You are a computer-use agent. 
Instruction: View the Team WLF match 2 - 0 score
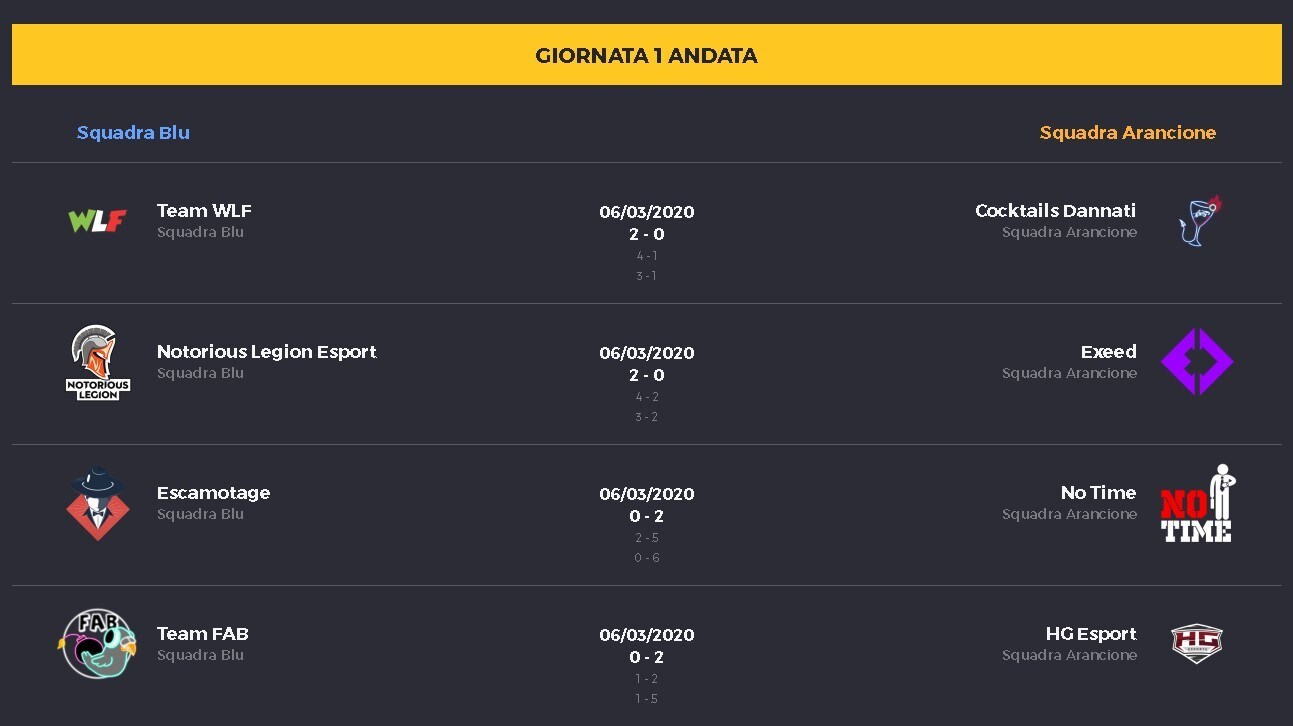point(647,234)
